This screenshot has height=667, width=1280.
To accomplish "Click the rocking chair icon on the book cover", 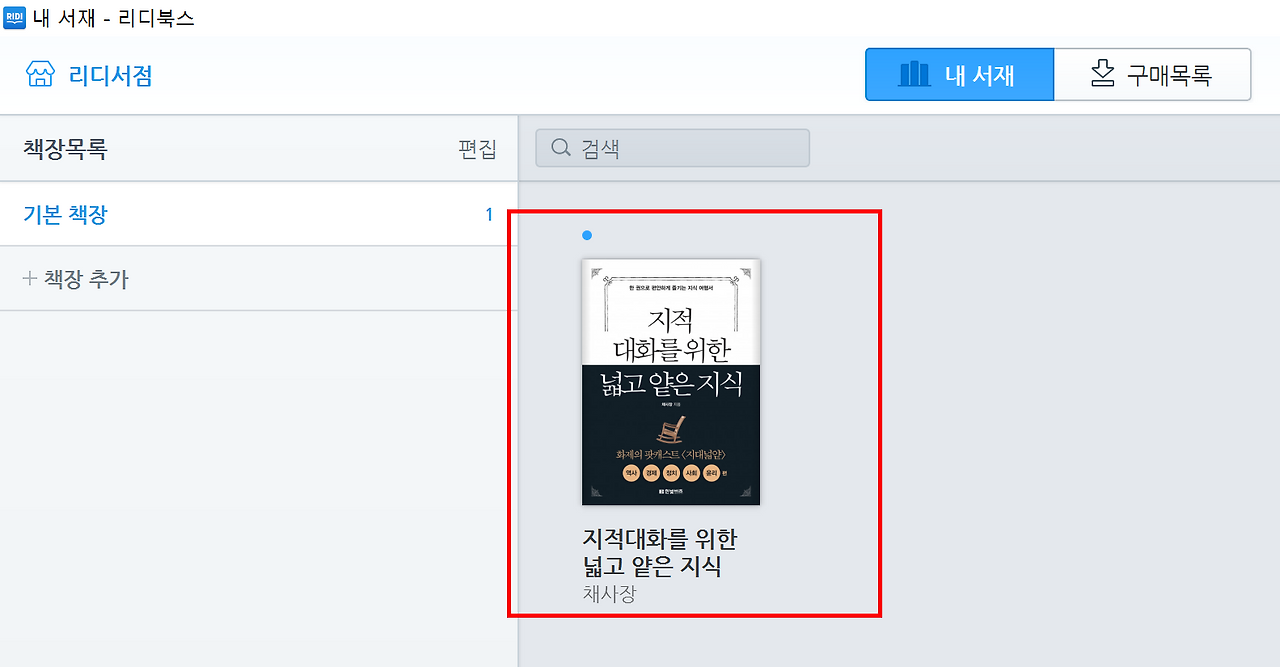I will tap(670, 428).
